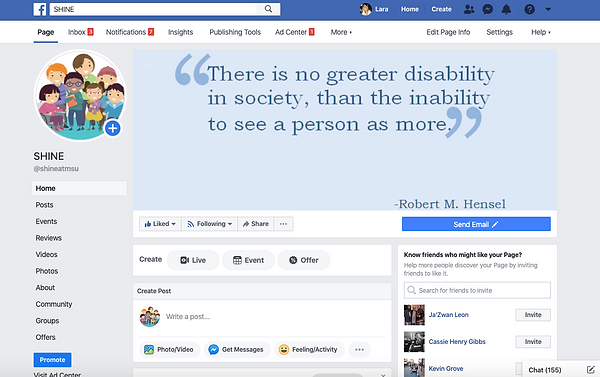Click Create in the top blue bar

point(441,9)
